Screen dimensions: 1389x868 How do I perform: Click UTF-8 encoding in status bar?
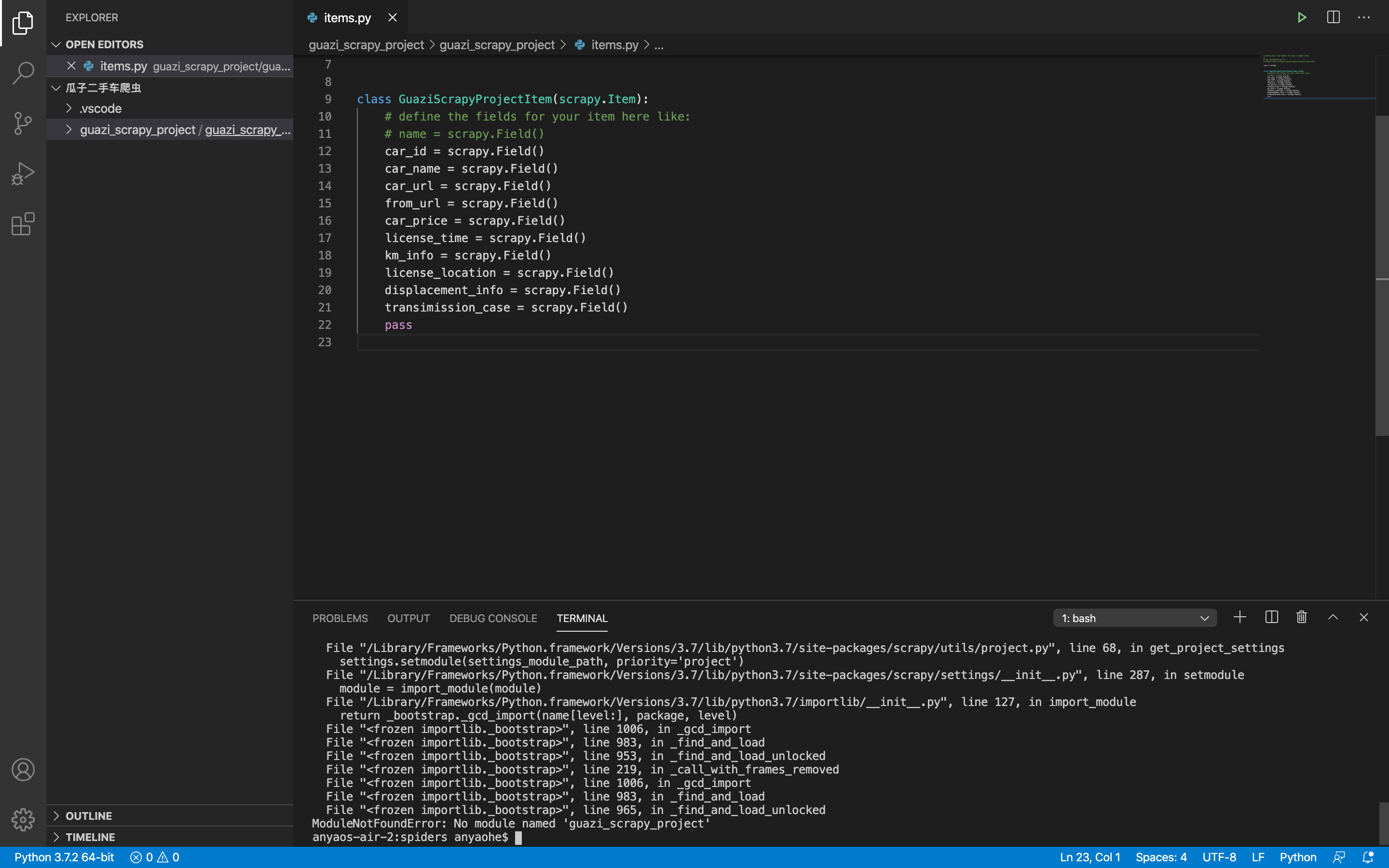pos(1219,857)
